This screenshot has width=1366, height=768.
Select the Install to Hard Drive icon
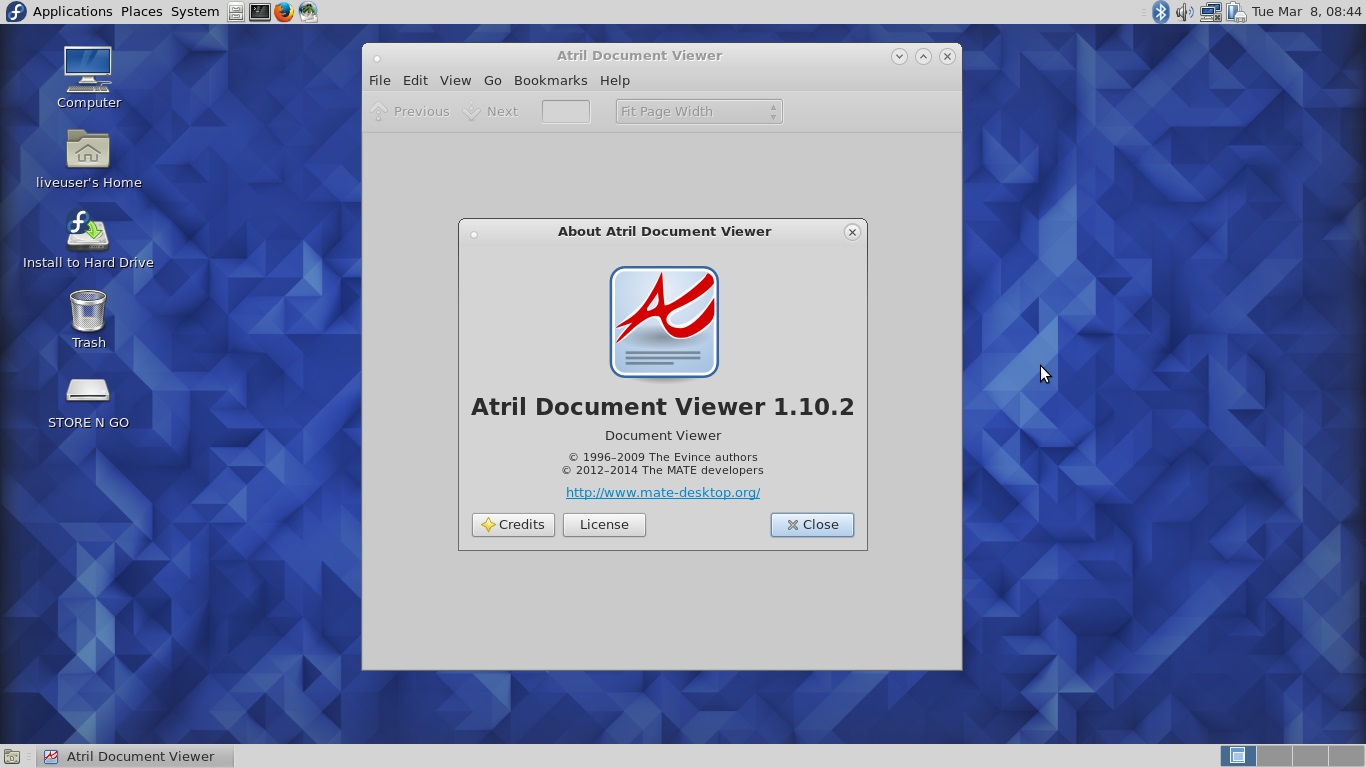pos(88,230)
